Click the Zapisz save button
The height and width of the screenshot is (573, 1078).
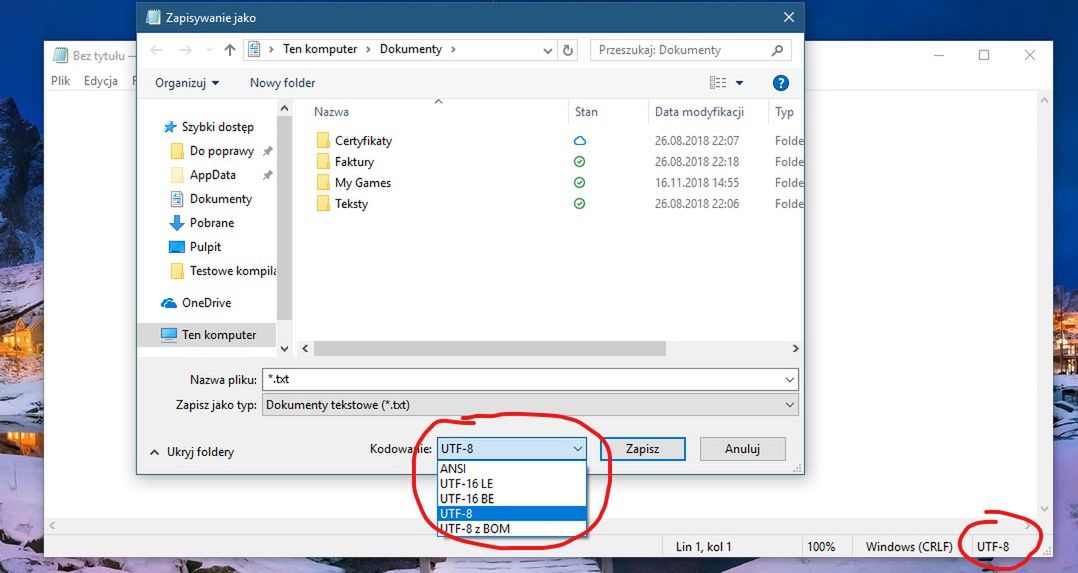643,448
